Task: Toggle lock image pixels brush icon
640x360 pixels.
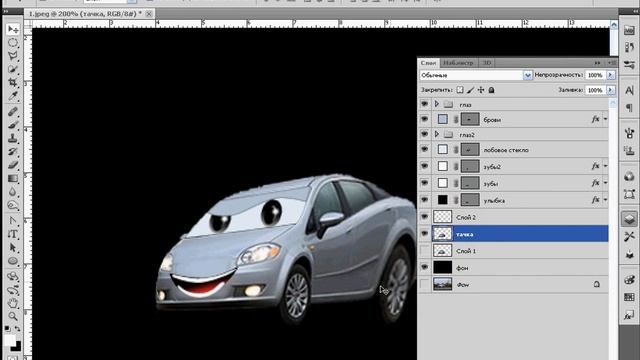Action: click(471, 90)
